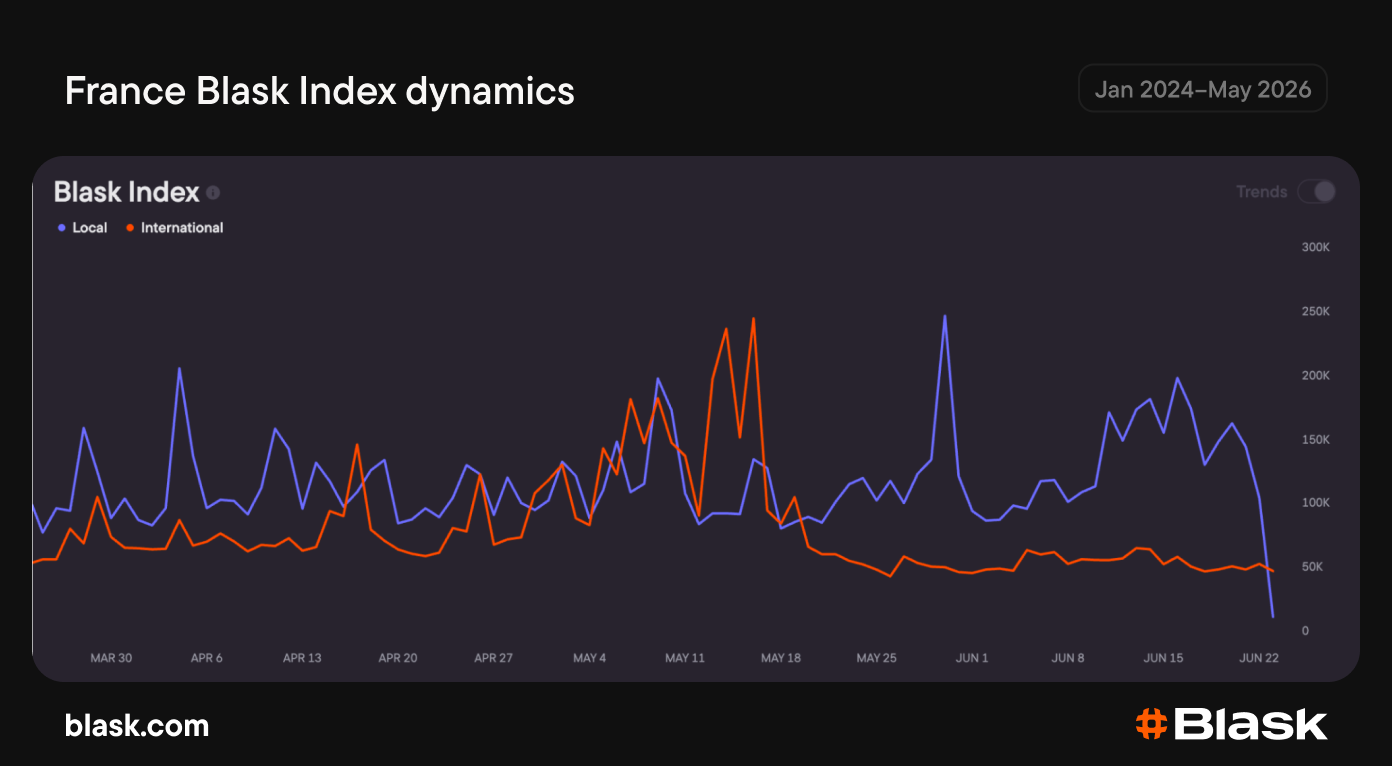Click the Blask hashtag logo
The width and height of the screenshot is (1392, 766).
[x=1232, y=724]
